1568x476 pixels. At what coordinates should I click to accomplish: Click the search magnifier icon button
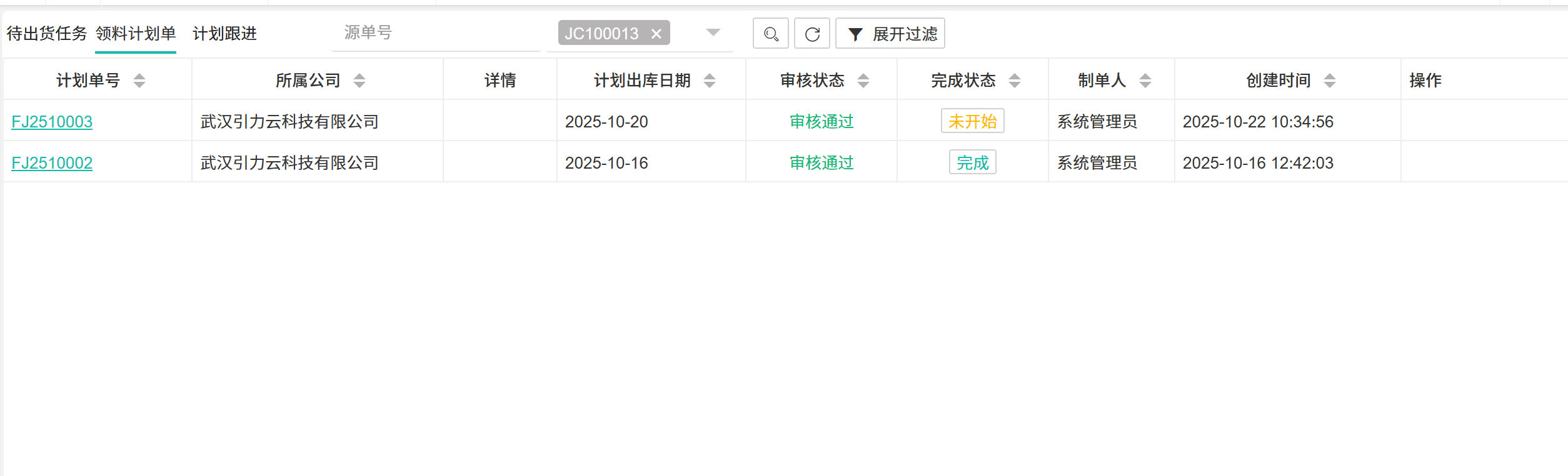(770, 34)
